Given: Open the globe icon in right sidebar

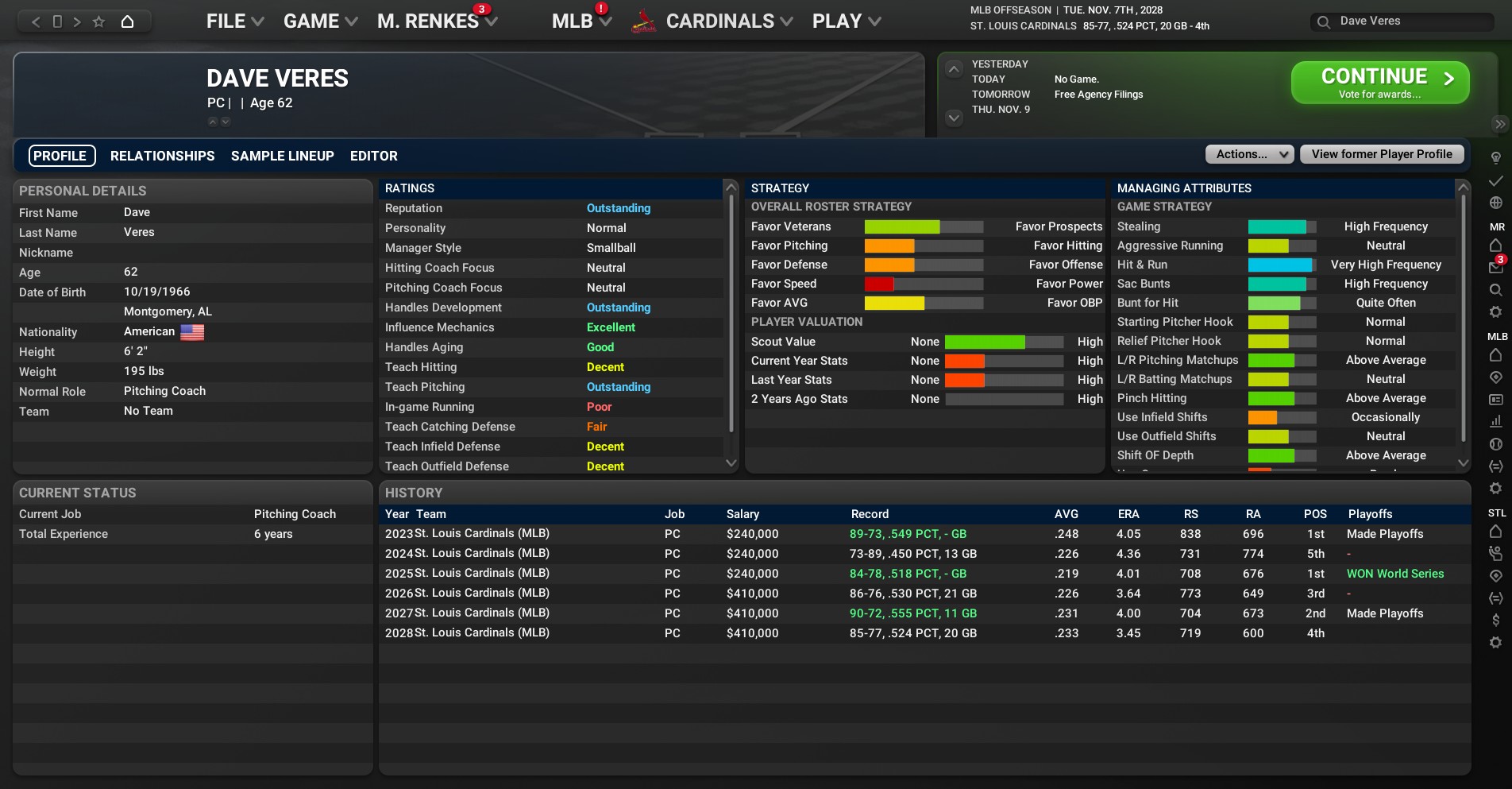Looking at the screenshot, I should pos(1495,203).
